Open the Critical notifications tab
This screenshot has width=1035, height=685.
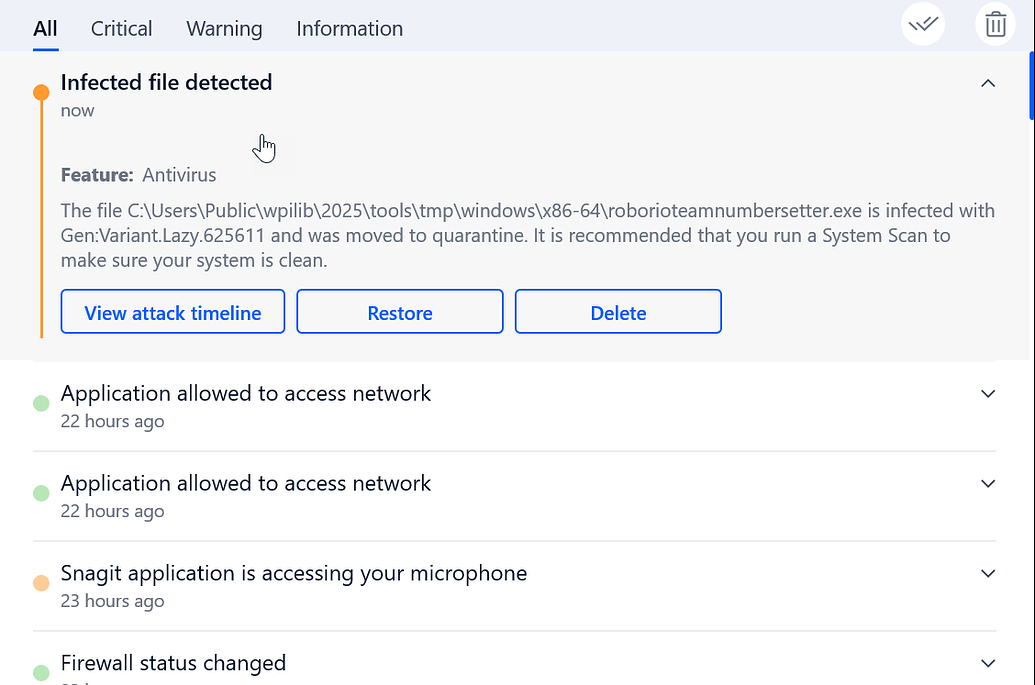click(121, 28)
